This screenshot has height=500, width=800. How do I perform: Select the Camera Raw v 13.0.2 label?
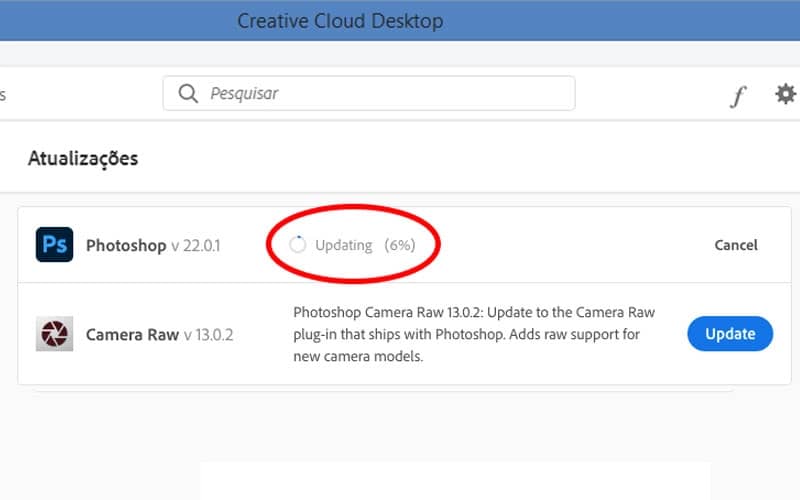(x=159, y=335)
